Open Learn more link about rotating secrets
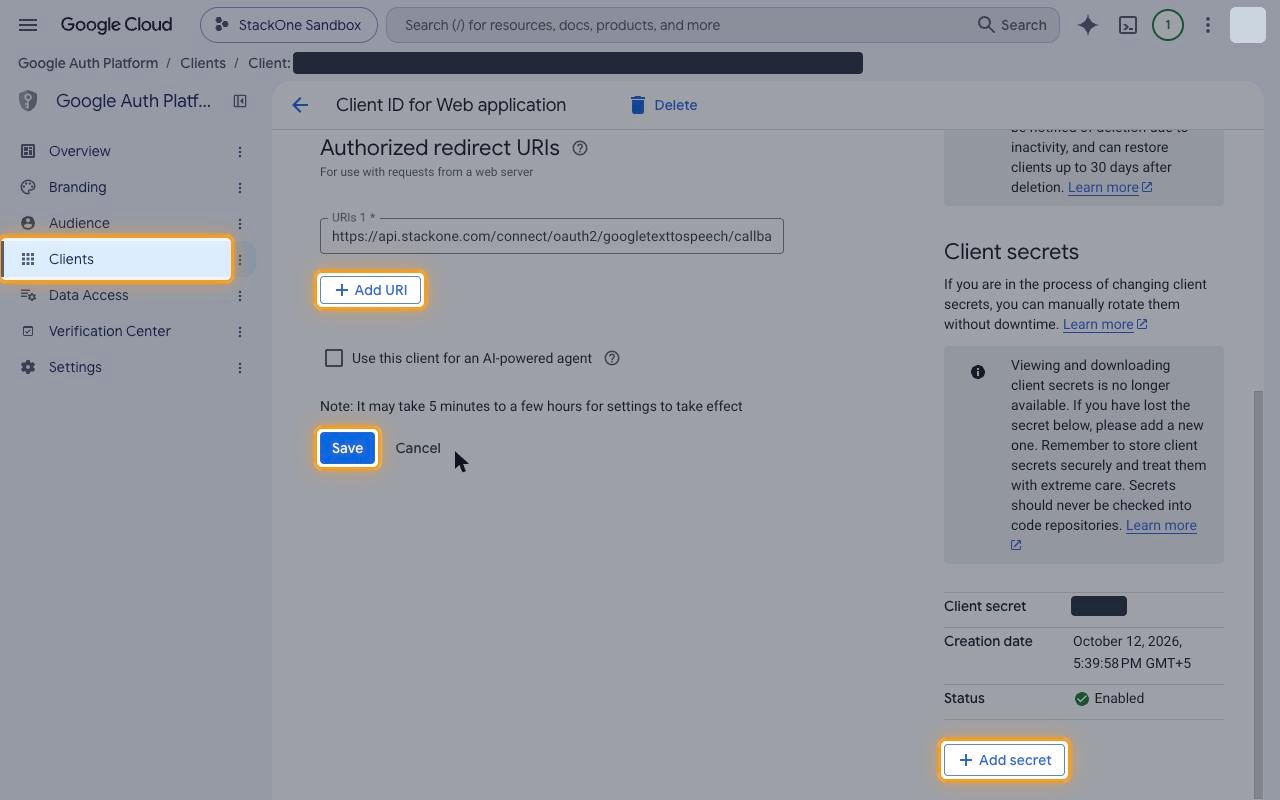The image size is (1280, 800). tap(1105, 324)
